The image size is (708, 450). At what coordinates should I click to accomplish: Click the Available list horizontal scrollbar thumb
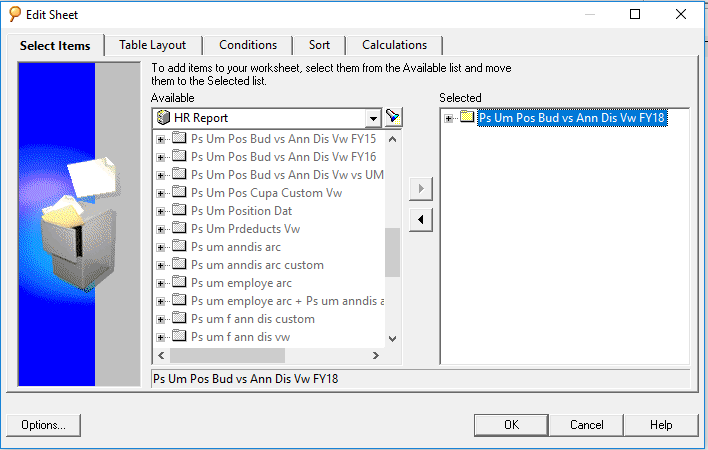pyautogui.click(x=227, y=356)
